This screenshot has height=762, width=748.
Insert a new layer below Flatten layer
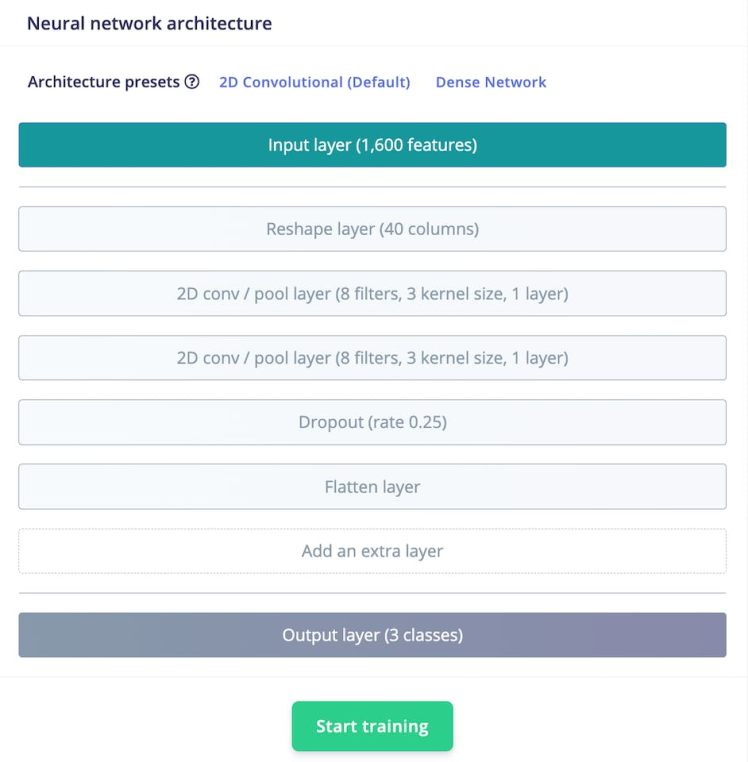click(372, 551)
